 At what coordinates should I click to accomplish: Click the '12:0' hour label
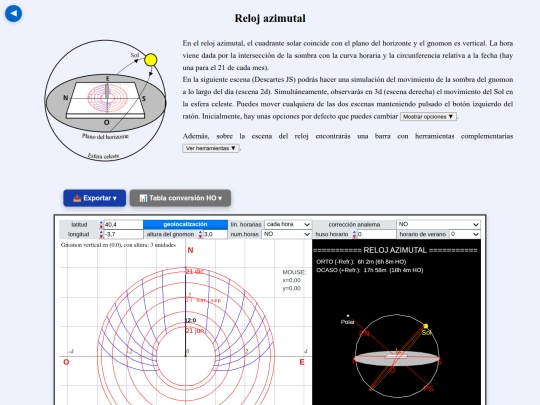(191, 321)
